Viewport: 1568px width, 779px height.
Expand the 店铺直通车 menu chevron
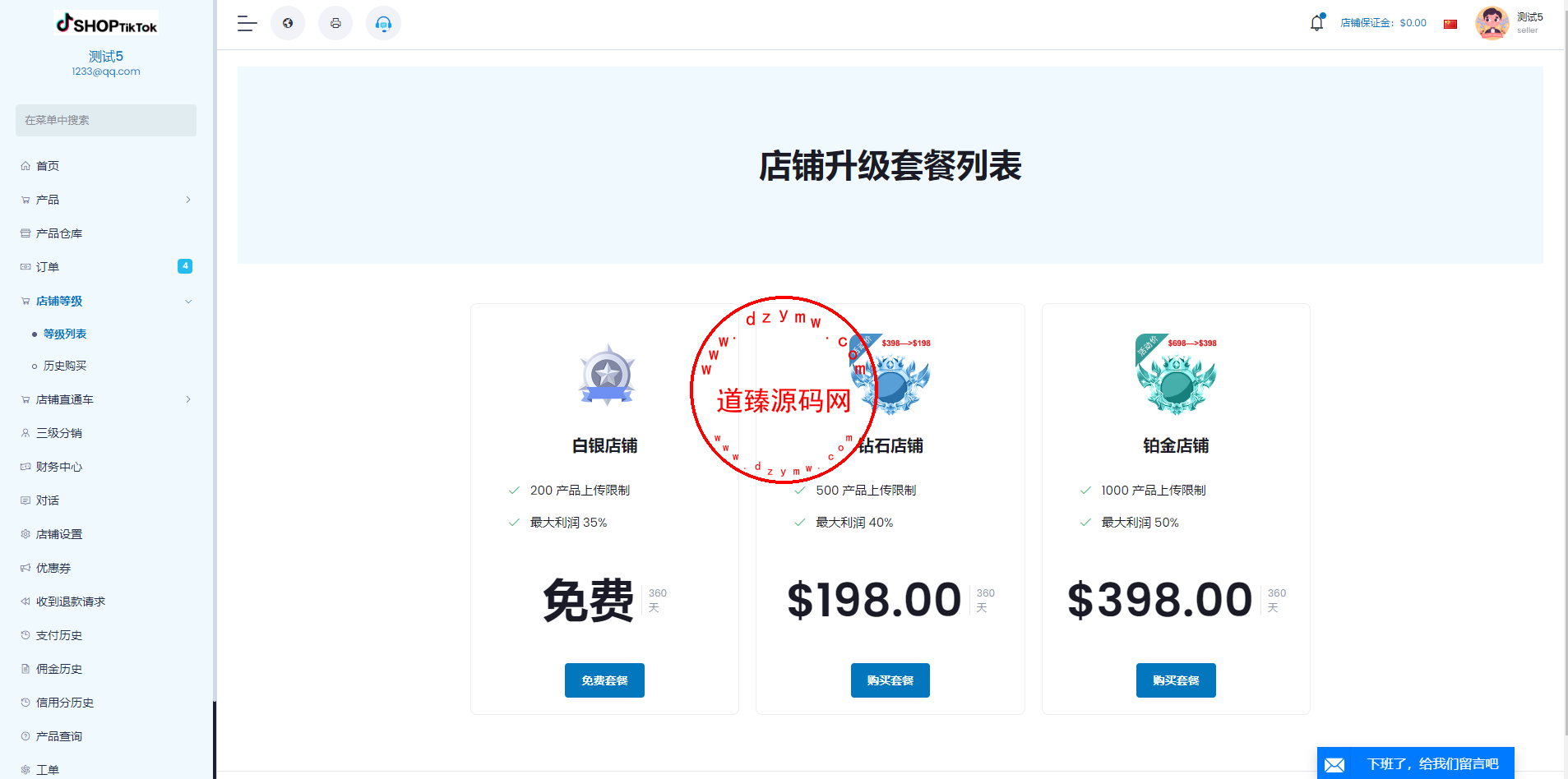(188, 399)
